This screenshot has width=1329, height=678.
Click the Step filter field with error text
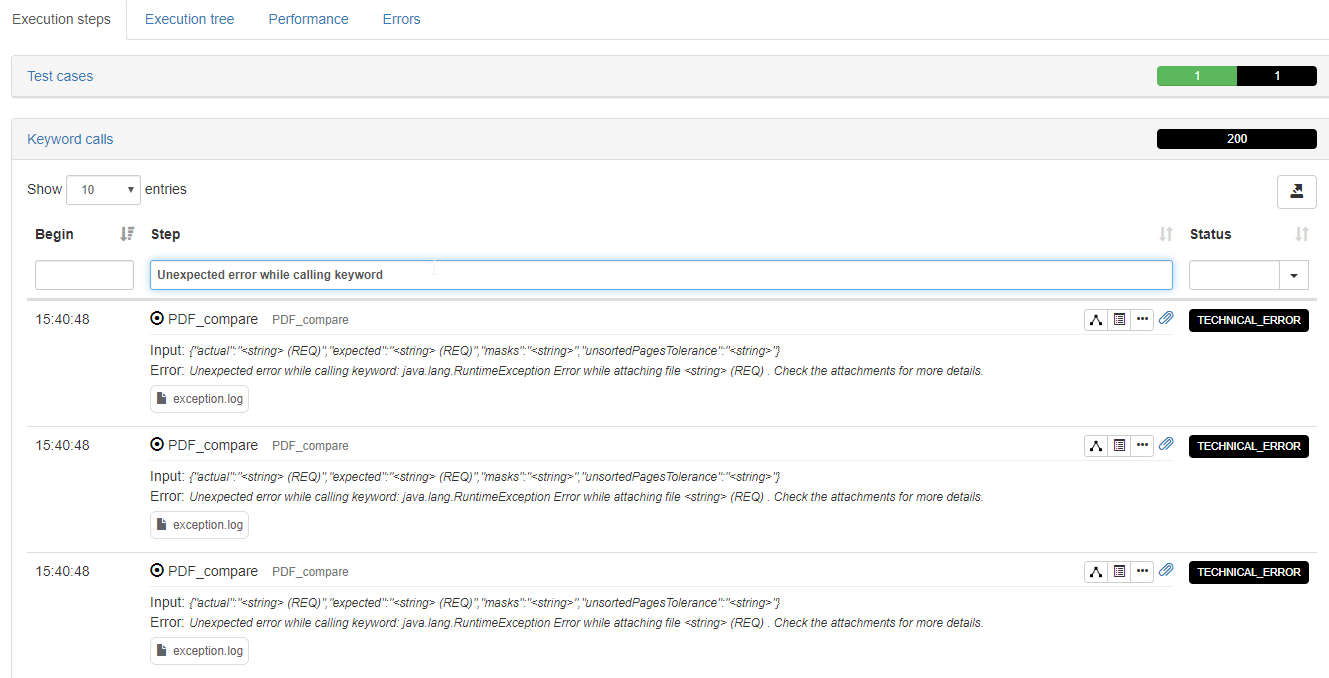pyautogui.click(x=661, y=275)
